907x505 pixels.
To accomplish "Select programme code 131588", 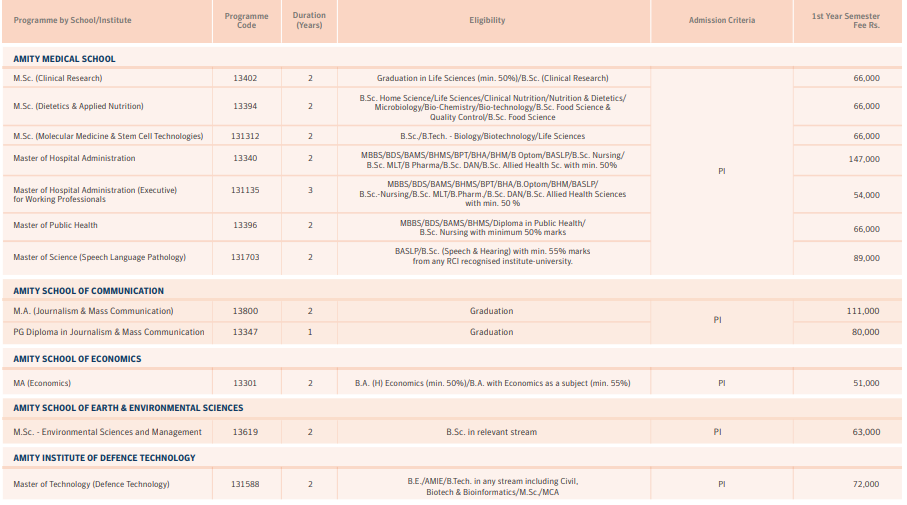I will (245, 485).
